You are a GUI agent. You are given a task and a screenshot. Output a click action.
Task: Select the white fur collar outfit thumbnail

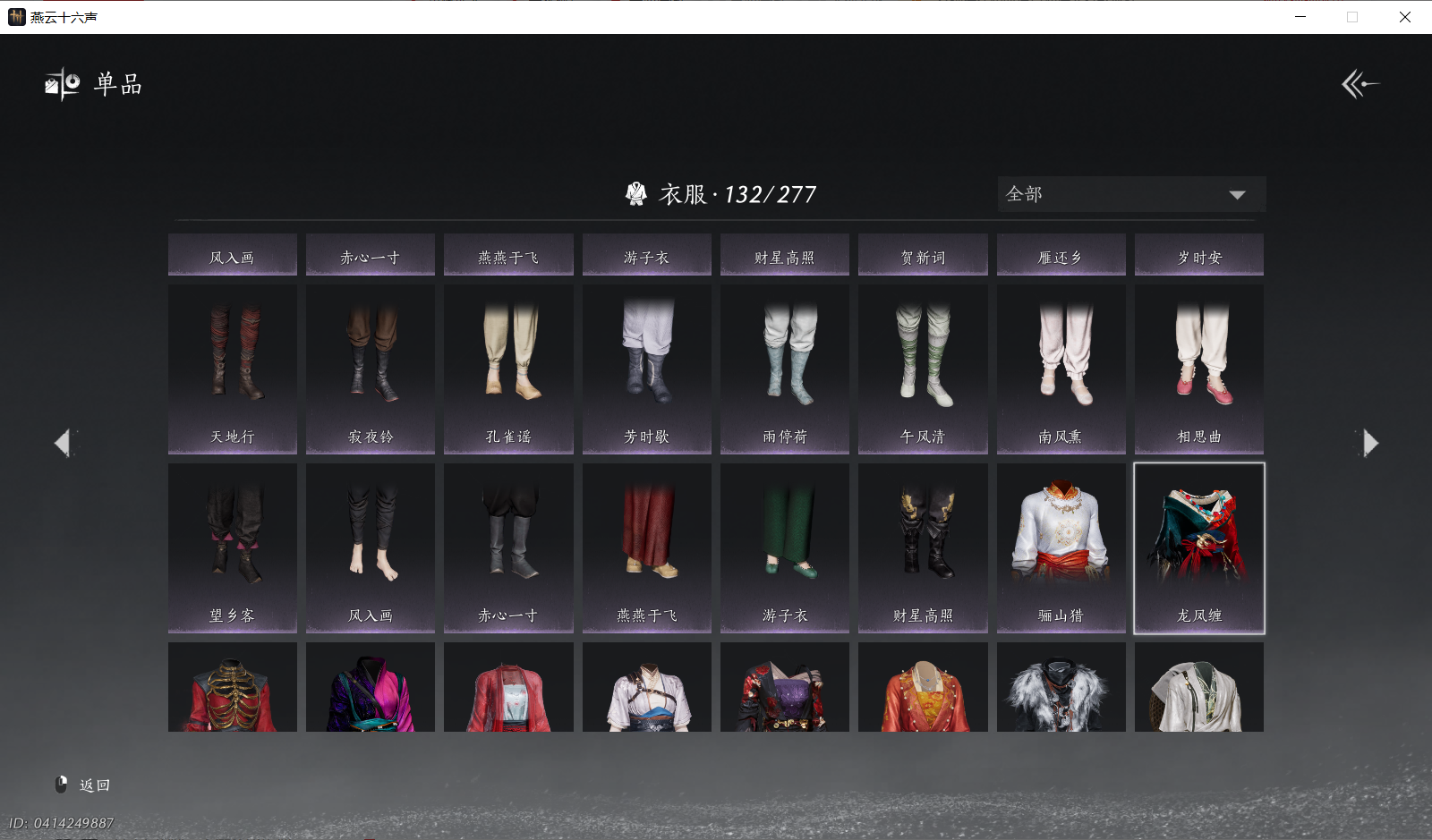pos(1061,687)
